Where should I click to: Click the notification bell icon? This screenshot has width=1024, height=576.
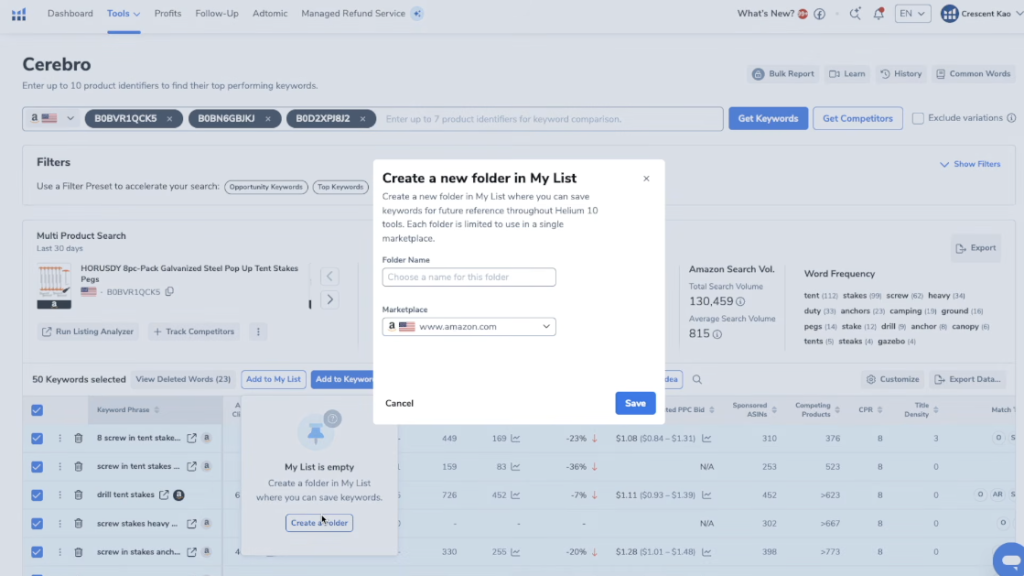pyautogui.click(x=878, y=14)
